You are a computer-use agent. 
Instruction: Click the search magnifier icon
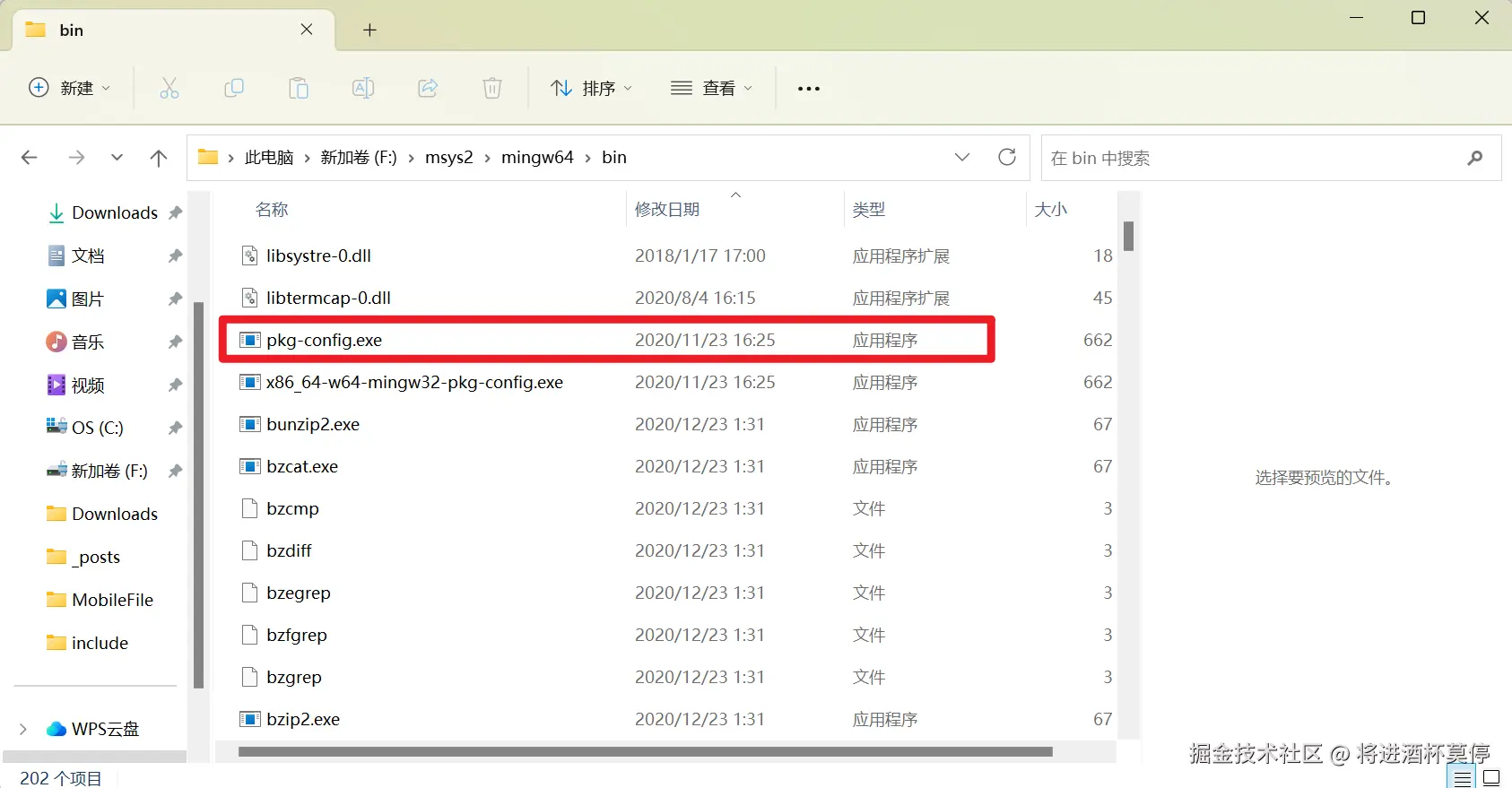pos(1475,158)
